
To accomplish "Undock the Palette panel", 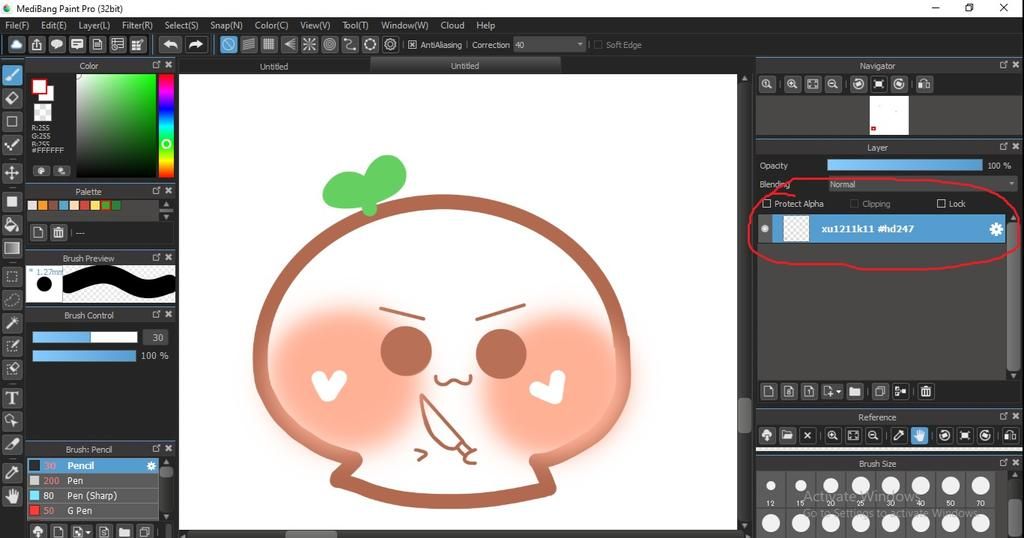I will pyautogui.click(x=156, y=191).
